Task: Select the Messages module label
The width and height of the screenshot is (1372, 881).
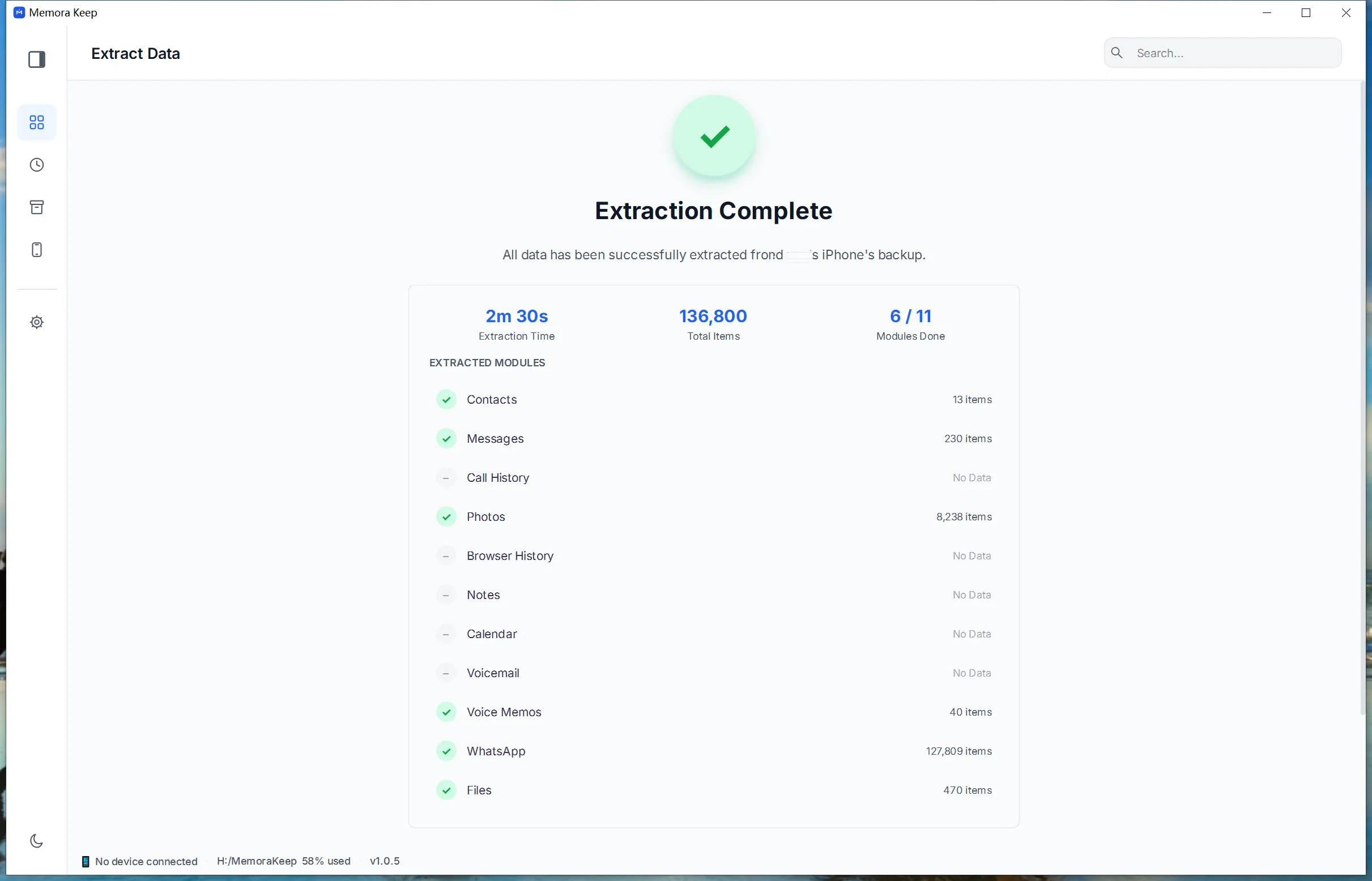Action: [495, 439]
